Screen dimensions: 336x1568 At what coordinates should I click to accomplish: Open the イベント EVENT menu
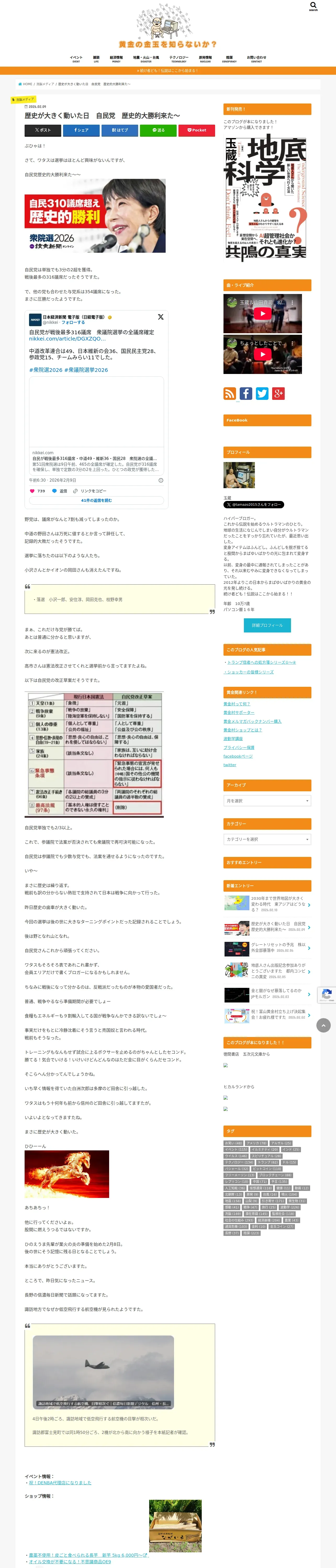76,59
